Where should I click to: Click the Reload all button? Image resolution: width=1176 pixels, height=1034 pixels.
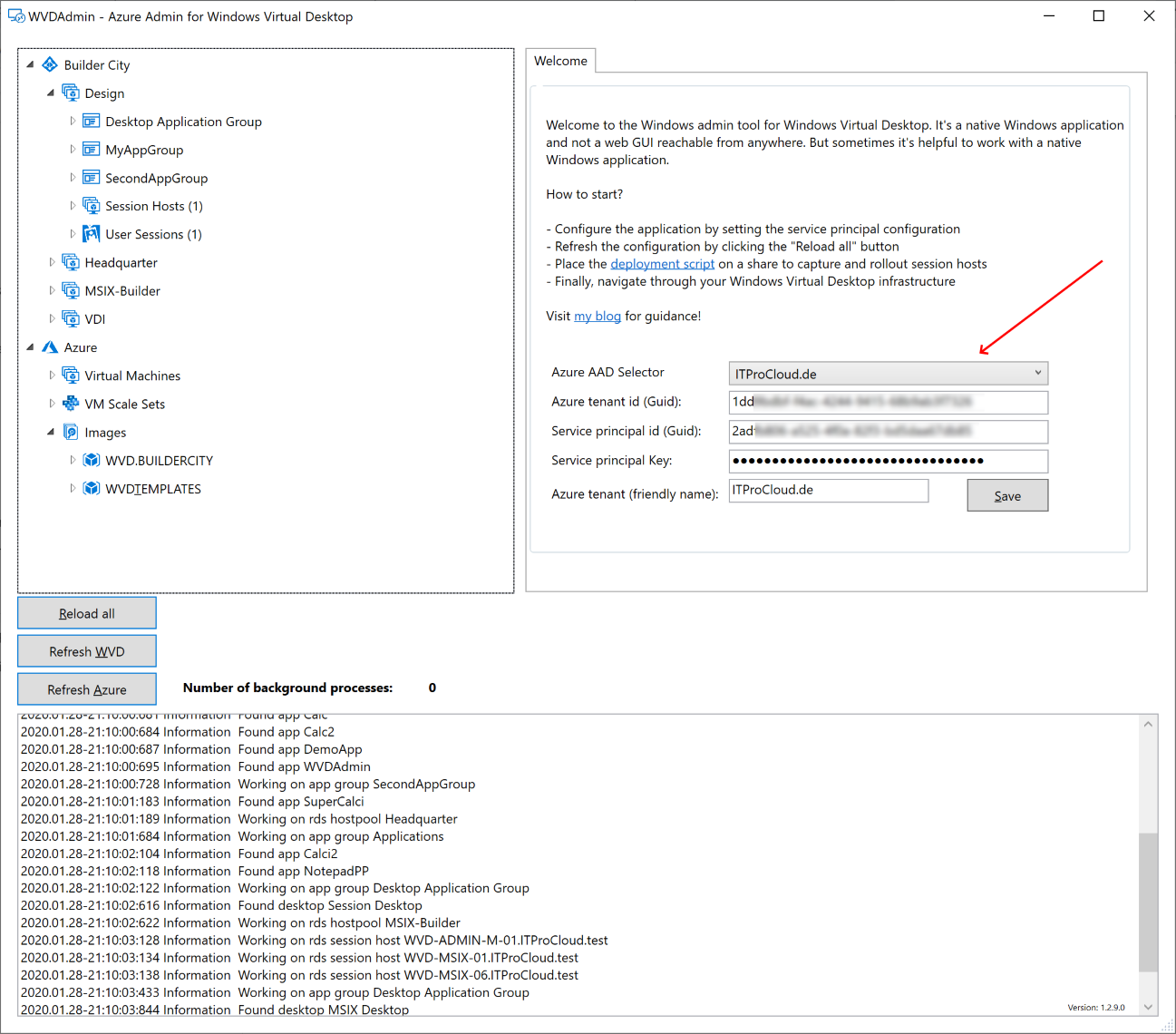click(87, 613)
